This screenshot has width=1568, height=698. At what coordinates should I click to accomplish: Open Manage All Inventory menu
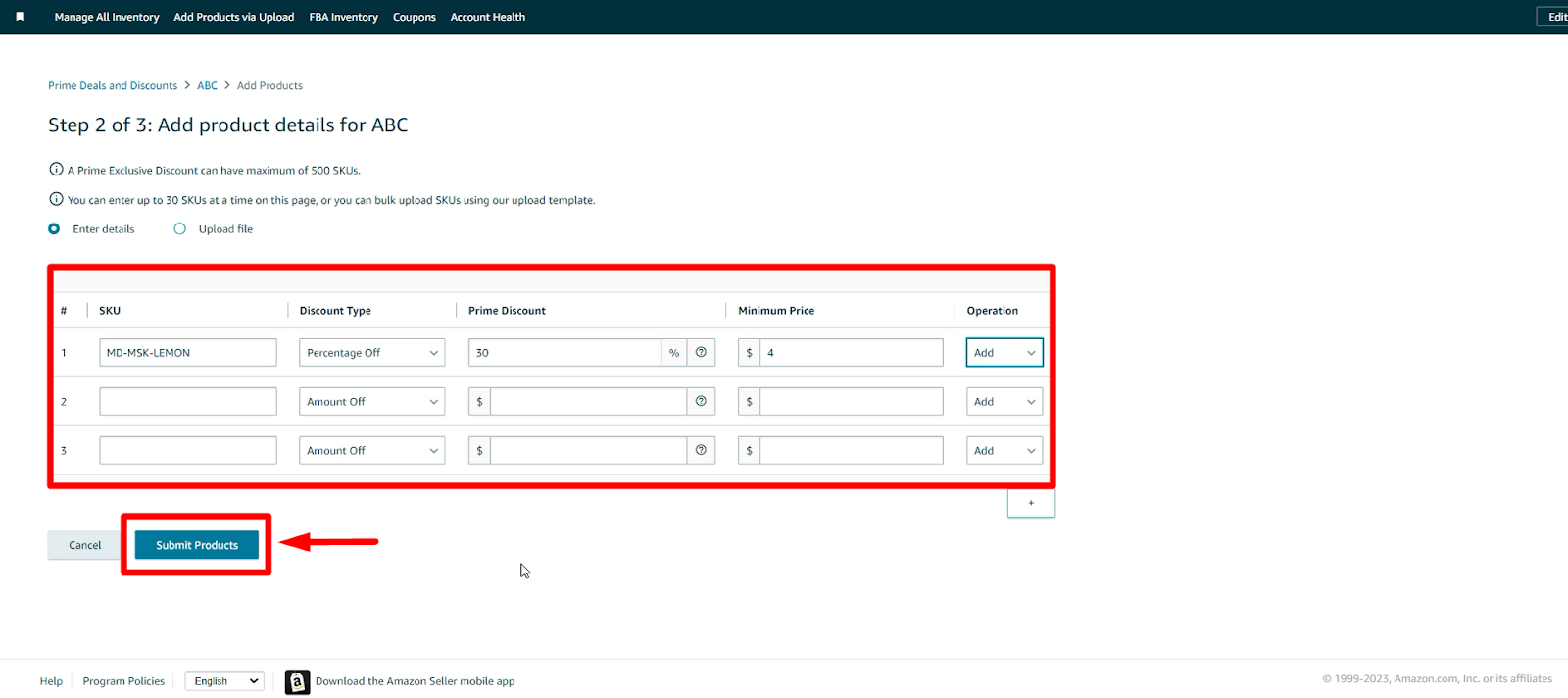(x=107, y=17)
